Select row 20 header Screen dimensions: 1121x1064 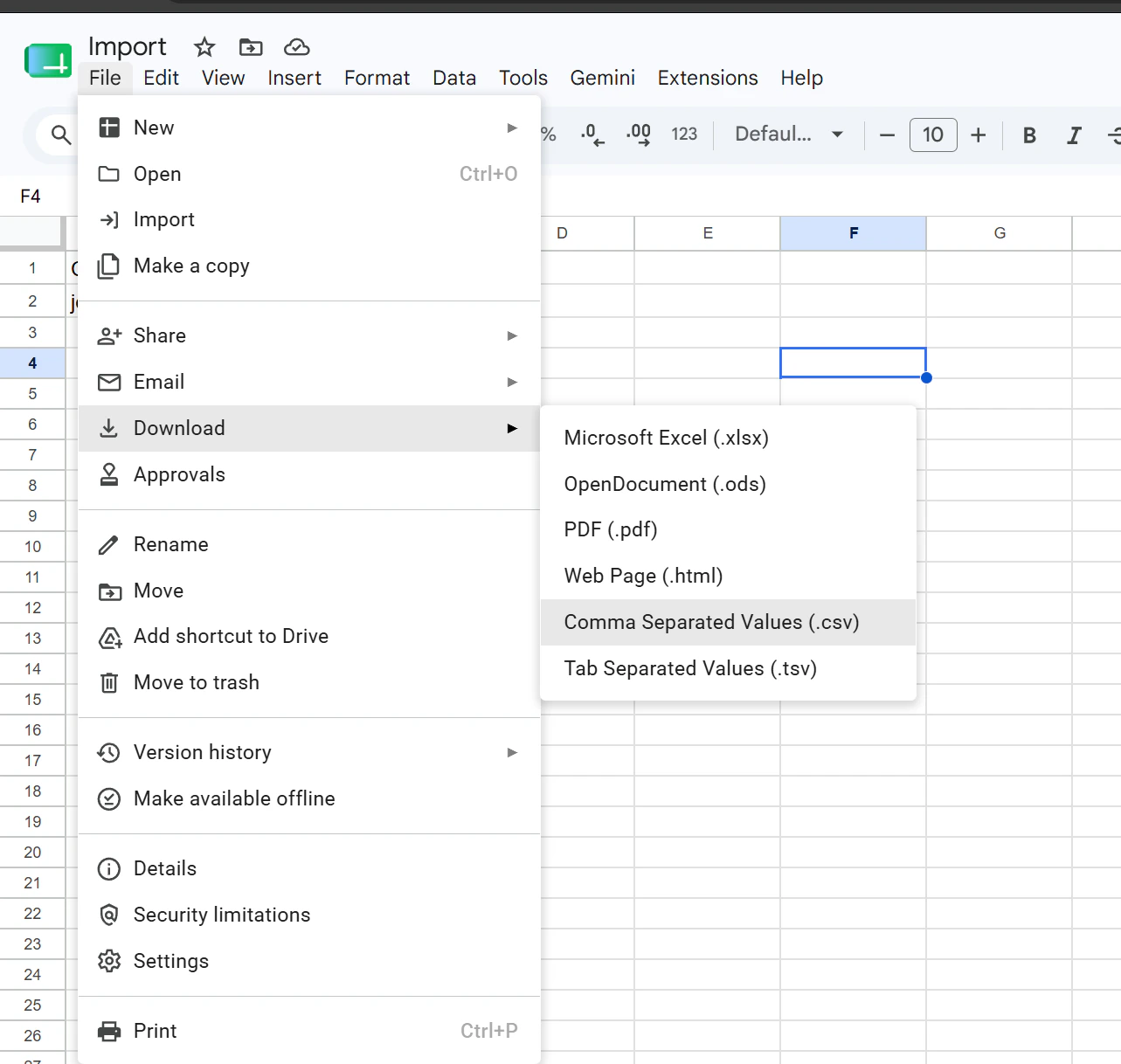(x=32, y=852)
